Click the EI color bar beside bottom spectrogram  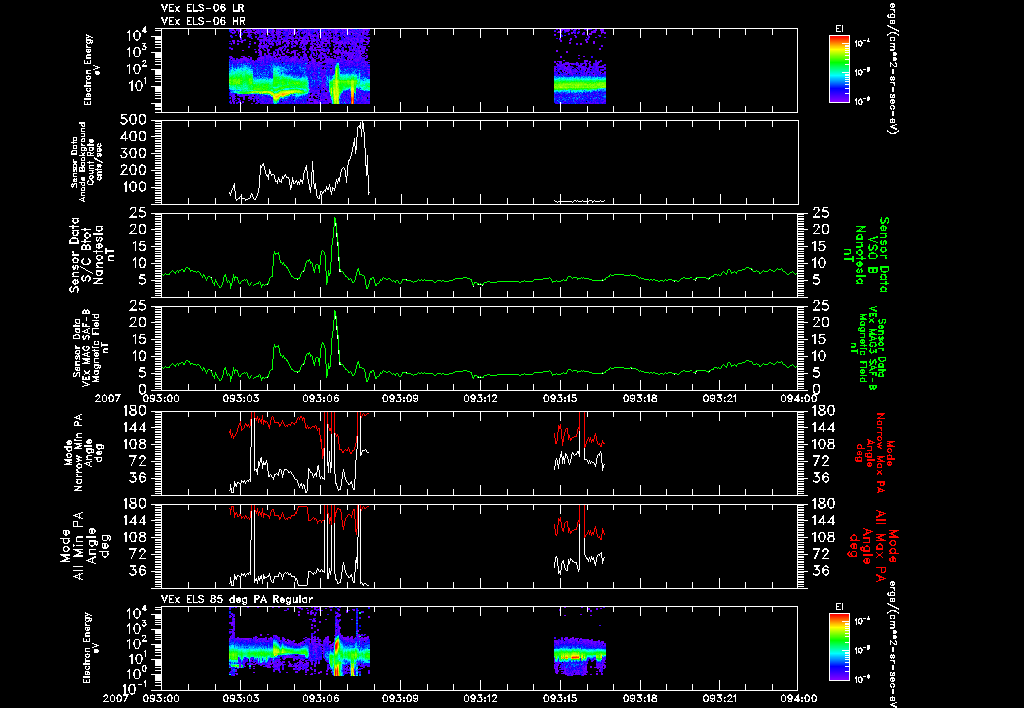(839, 647)
